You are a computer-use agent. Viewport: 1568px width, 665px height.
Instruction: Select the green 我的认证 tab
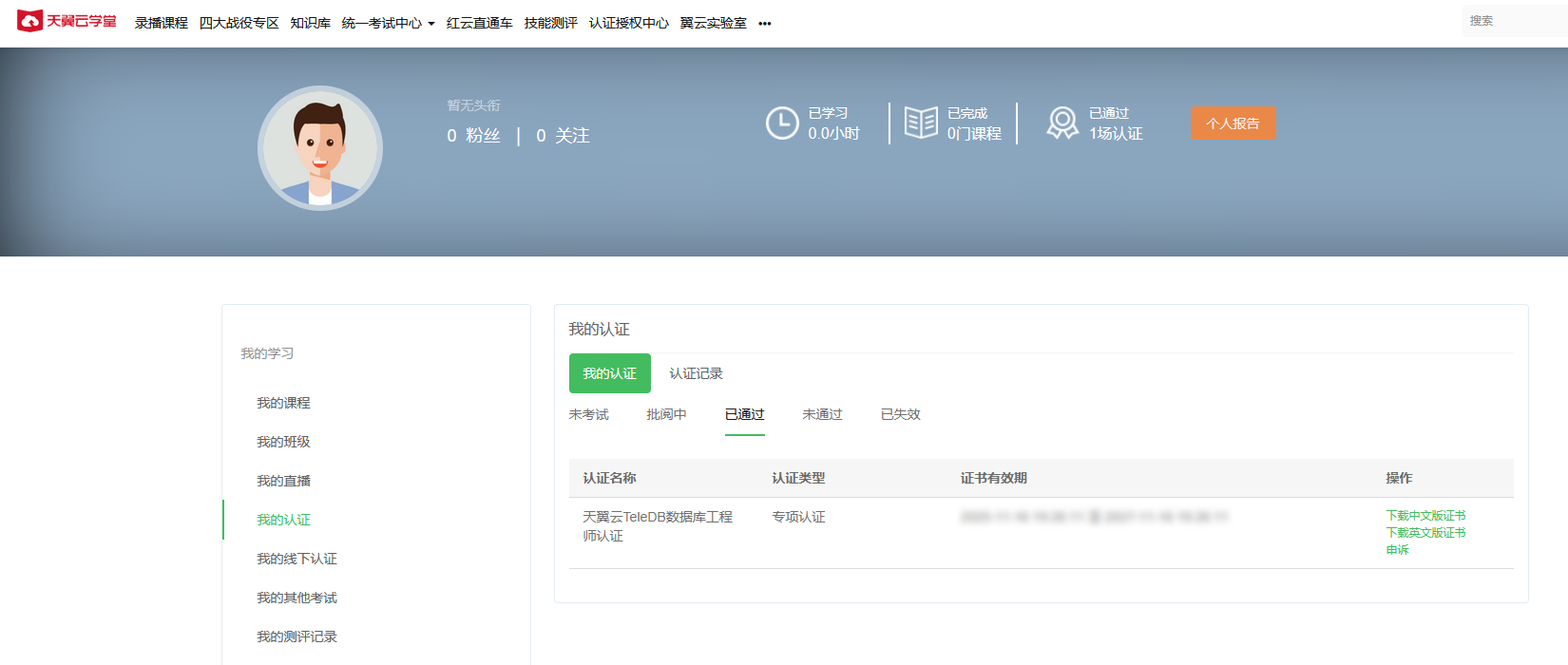[x=610, y=373]
